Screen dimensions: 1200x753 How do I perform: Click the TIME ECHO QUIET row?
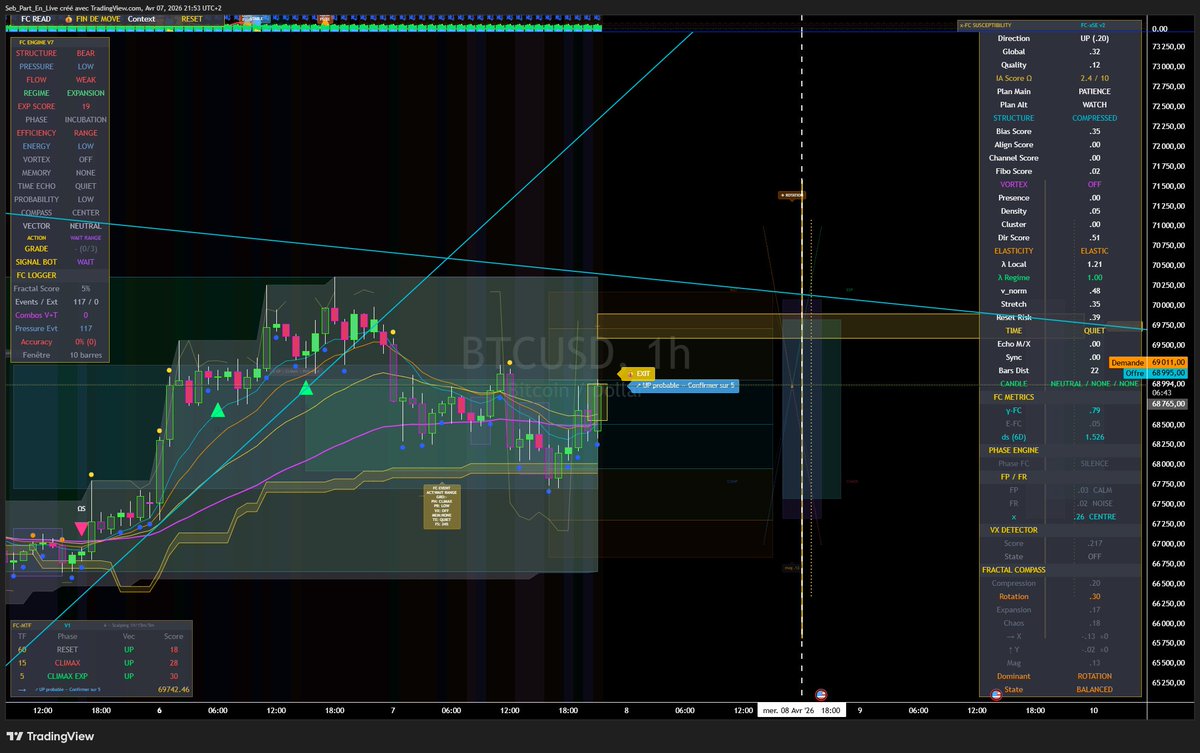pos(59,186)
